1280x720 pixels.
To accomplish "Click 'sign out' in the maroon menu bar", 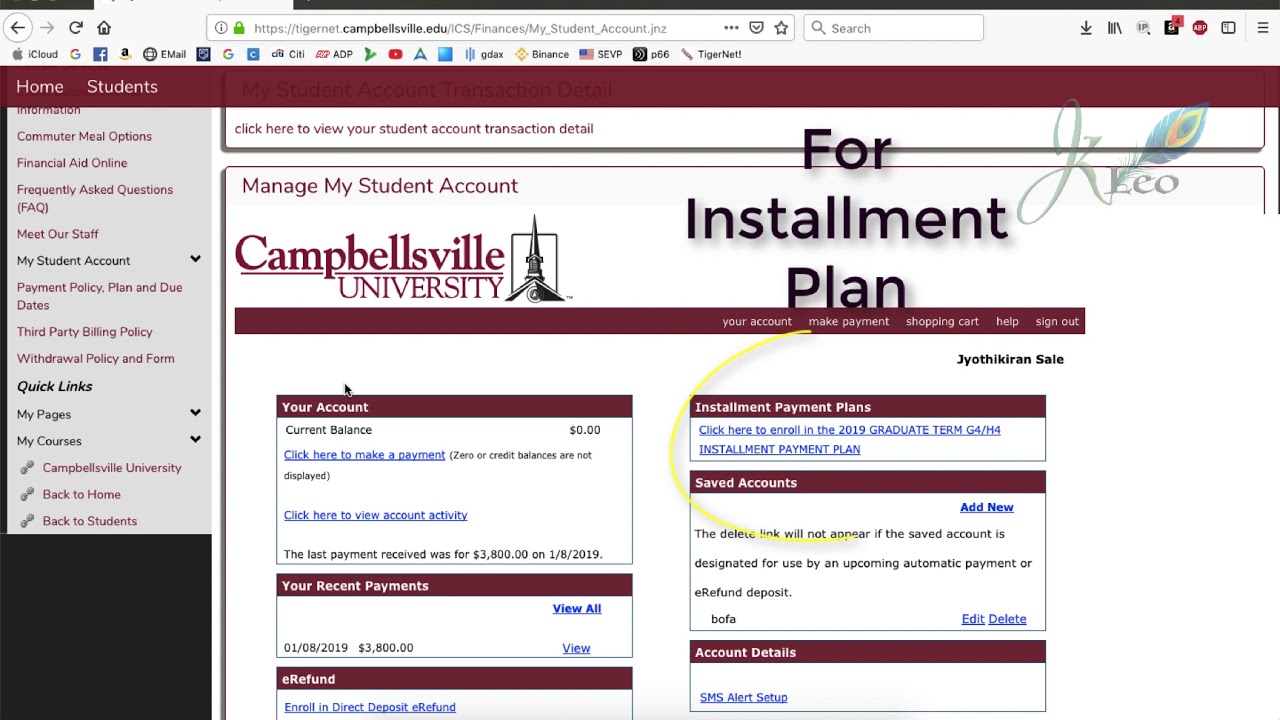I will tap(1057, 321).
